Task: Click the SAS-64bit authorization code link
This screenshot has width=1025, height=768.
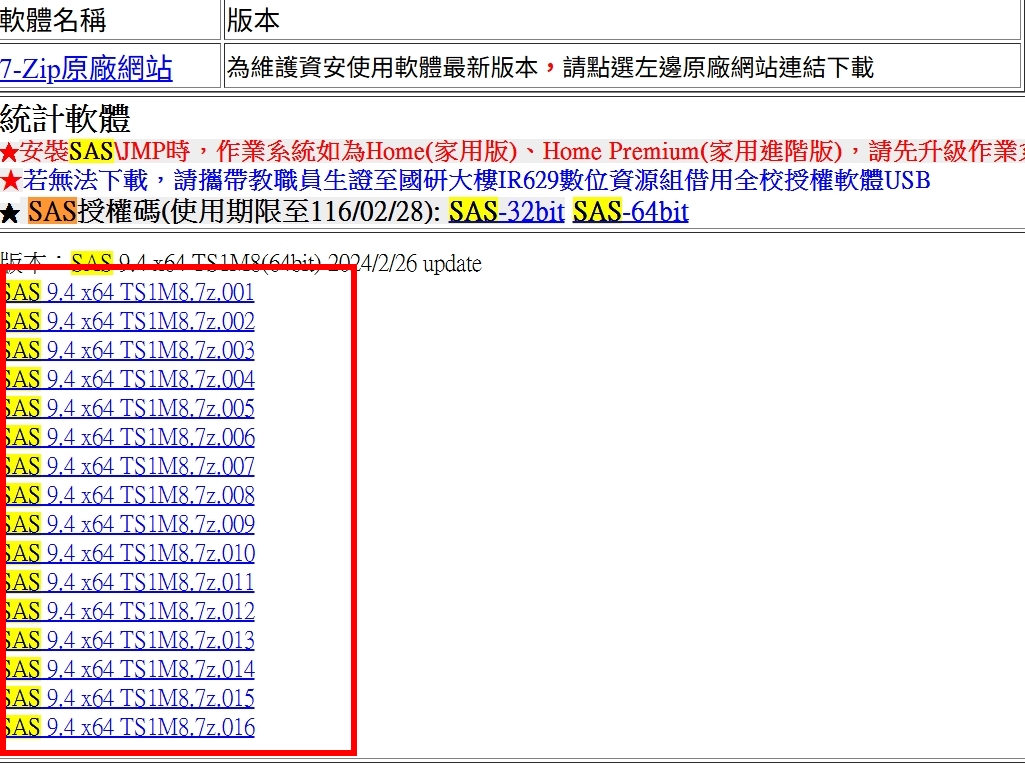Action: coord(630,211)
